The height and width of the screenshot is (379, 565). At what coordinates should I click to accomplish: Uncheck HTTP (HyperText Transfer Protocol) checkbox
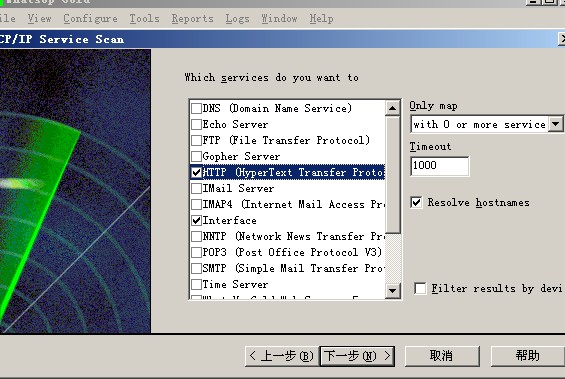(x=196, y=172)
